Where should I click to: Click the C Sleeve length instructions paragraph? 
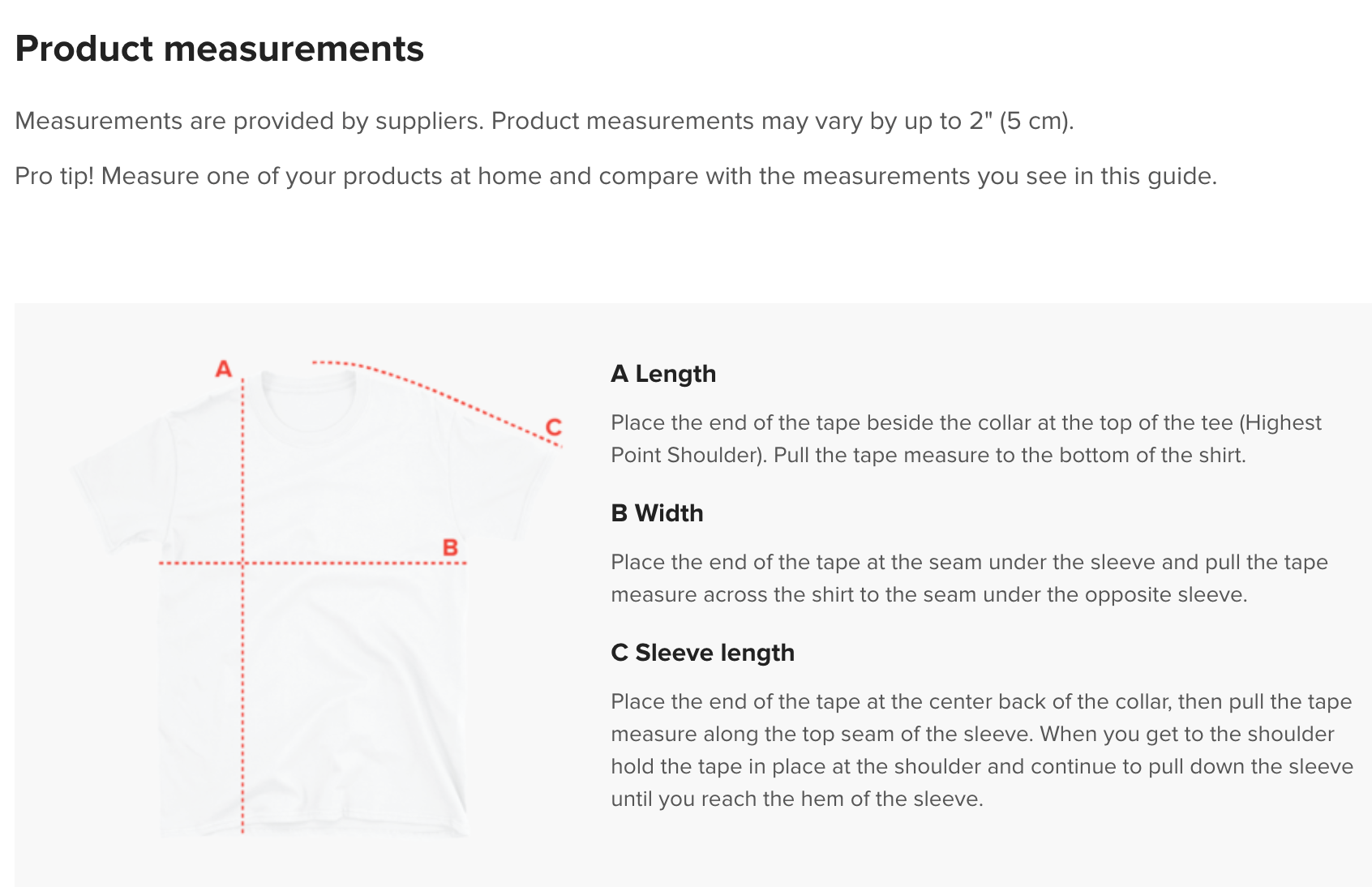pyautogui.click(x=981, y=750)
